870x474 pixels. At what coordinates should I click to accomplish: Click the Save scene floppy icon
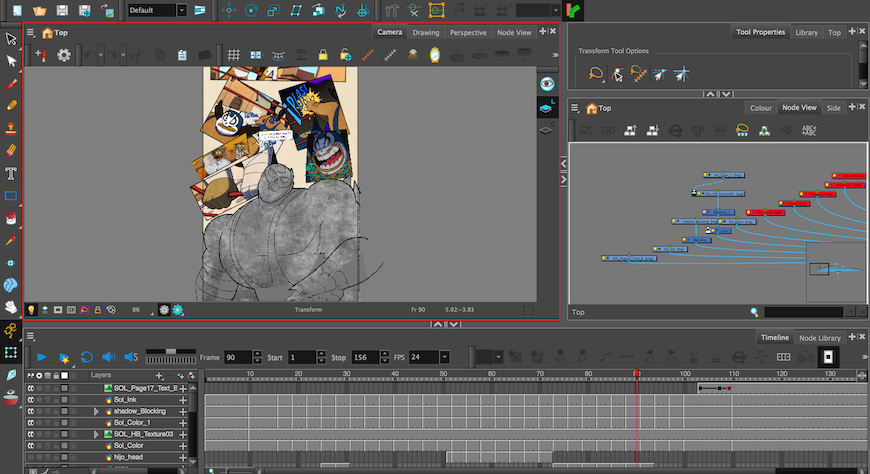(x=62, y=10)
